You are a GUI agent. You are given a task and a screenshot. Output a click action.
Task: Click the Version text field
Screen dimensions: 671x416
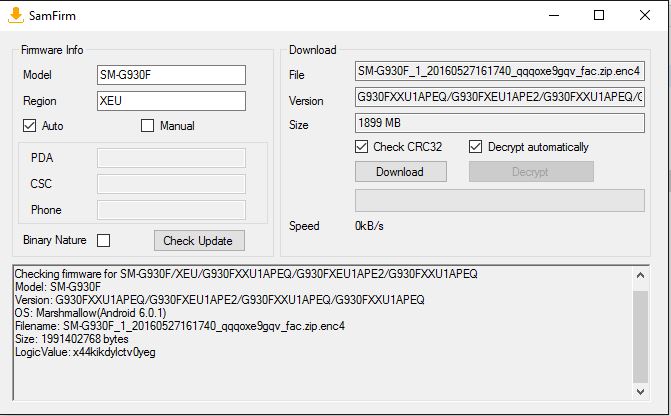[500, 97]
